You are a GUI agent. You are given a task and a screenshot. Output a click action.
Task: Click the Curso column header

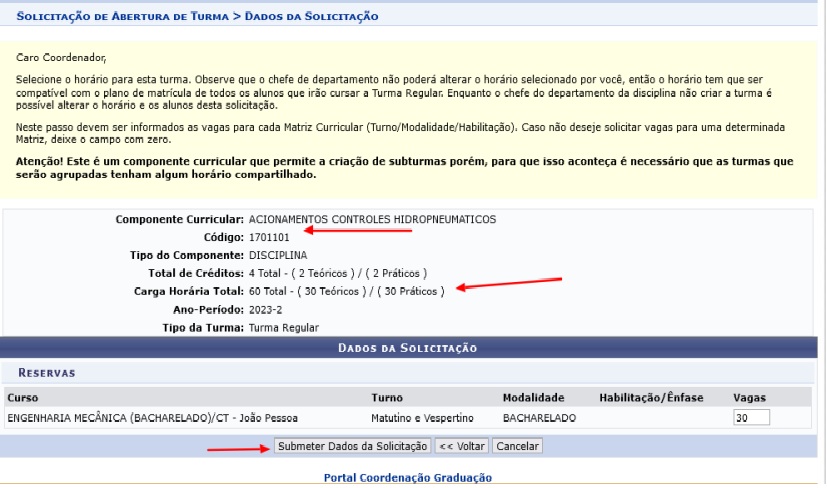coord(23,398)
